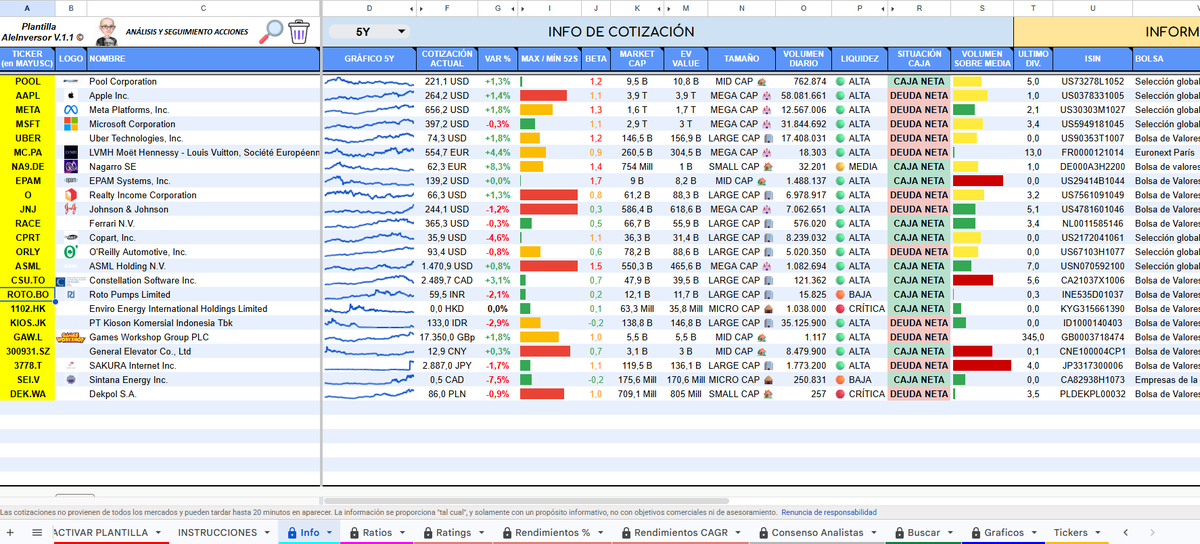Viewport: 1200px width, 544px height.
Task: Select the yellow NA9.DE ticker cell
Action: tap(28, 167)
